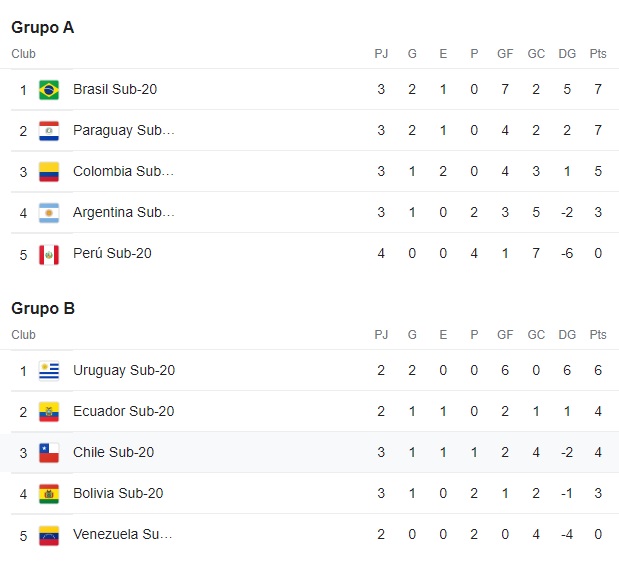Image resolution: width=619 pixels, height=578 pixels.
Task: Click the Grupo B heading
Action: (43, 308)
